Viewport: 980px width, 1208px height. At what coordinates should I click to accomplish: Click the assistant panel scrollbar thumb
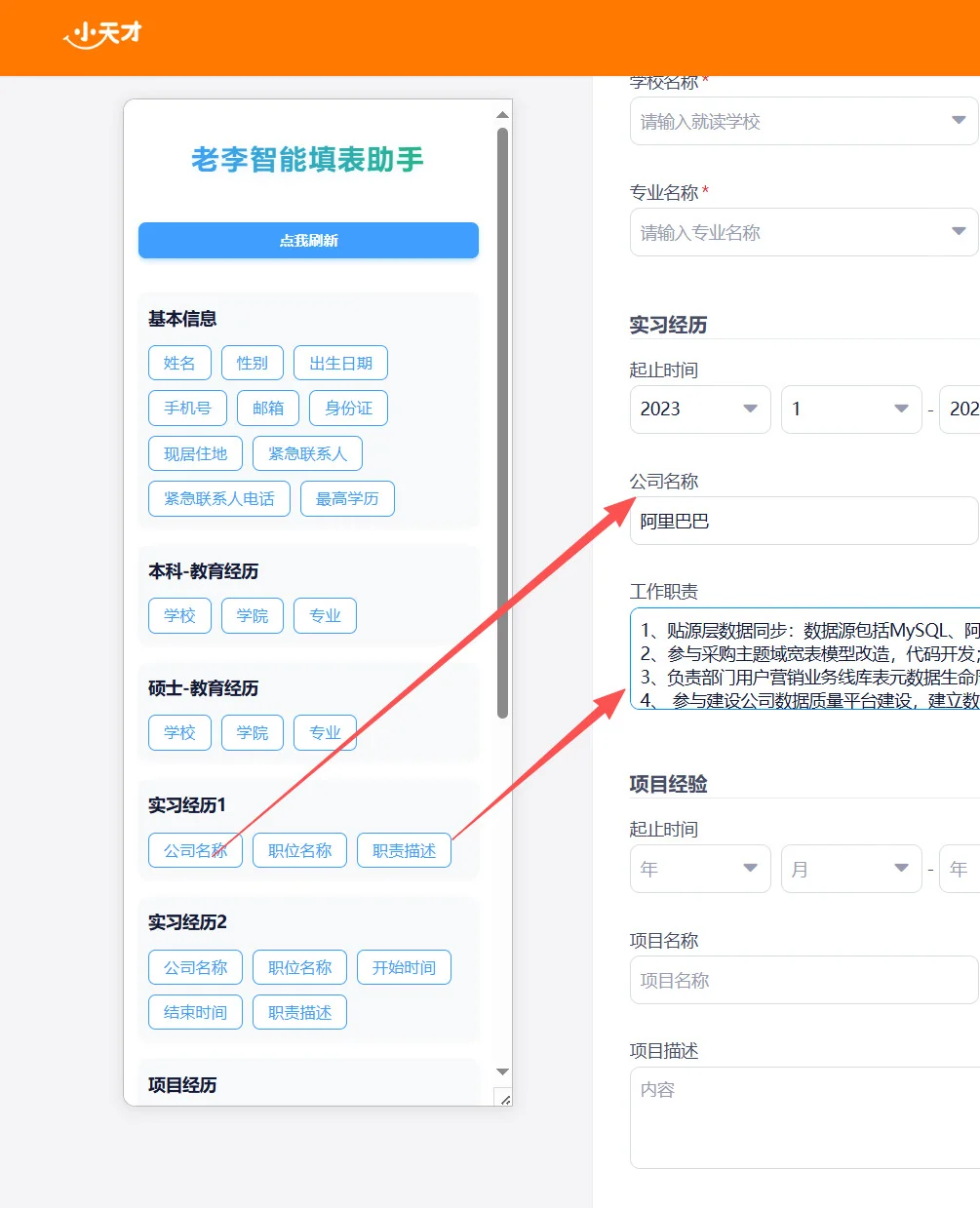pos(503,422)
